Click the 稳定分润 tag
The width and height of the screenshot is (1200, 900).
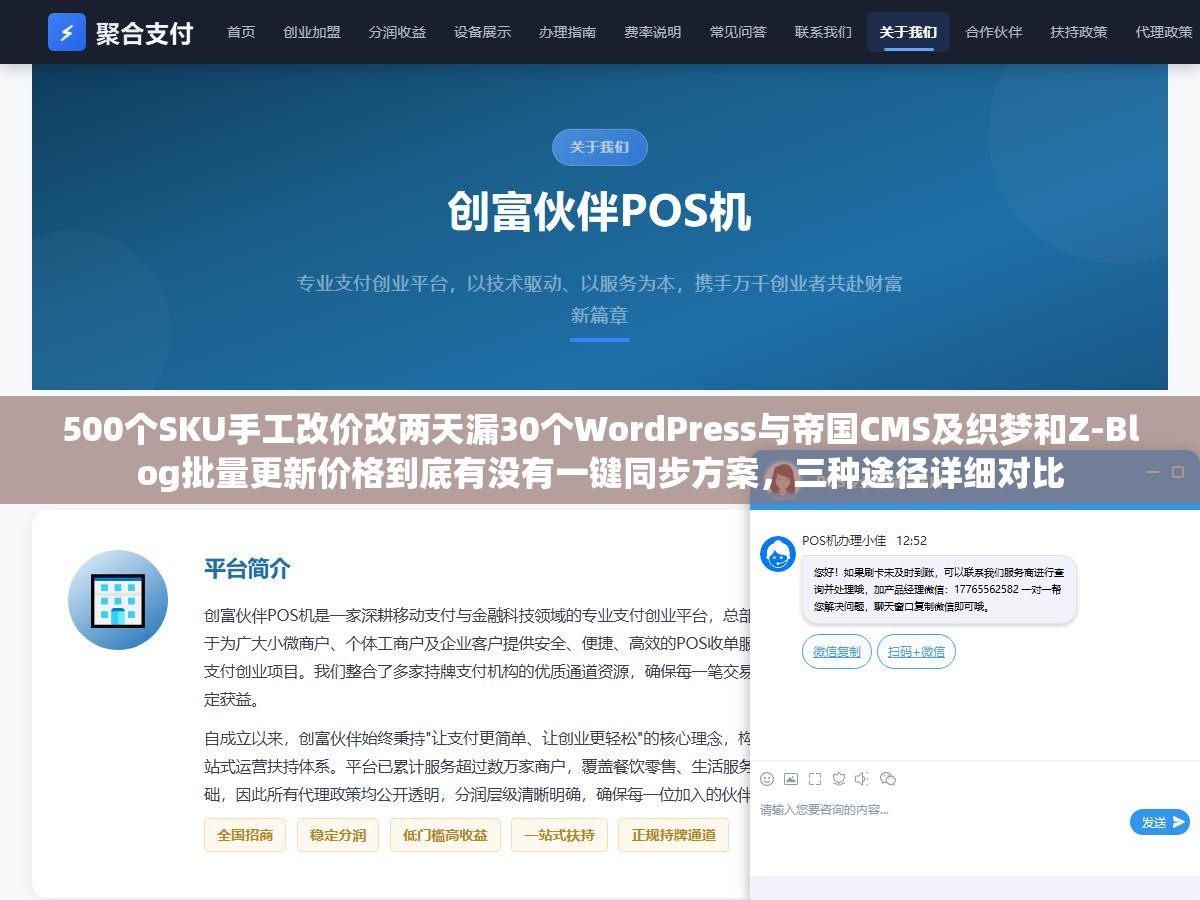coord(338,835)
